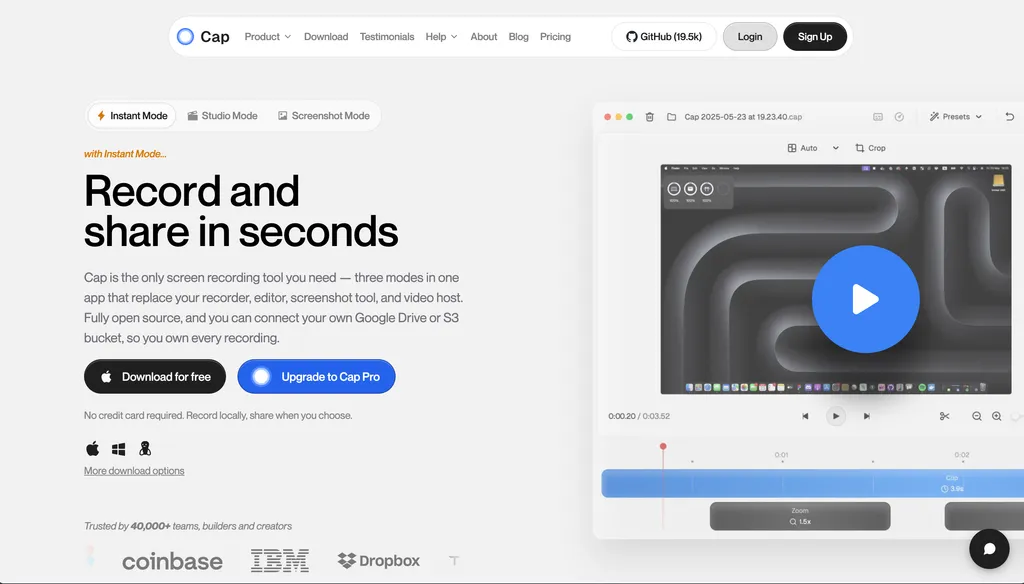The height and width of the screenshot is (584, 1024).
Task: Click the red playhead marker on the timeline
Action: [x=663, y=446]
